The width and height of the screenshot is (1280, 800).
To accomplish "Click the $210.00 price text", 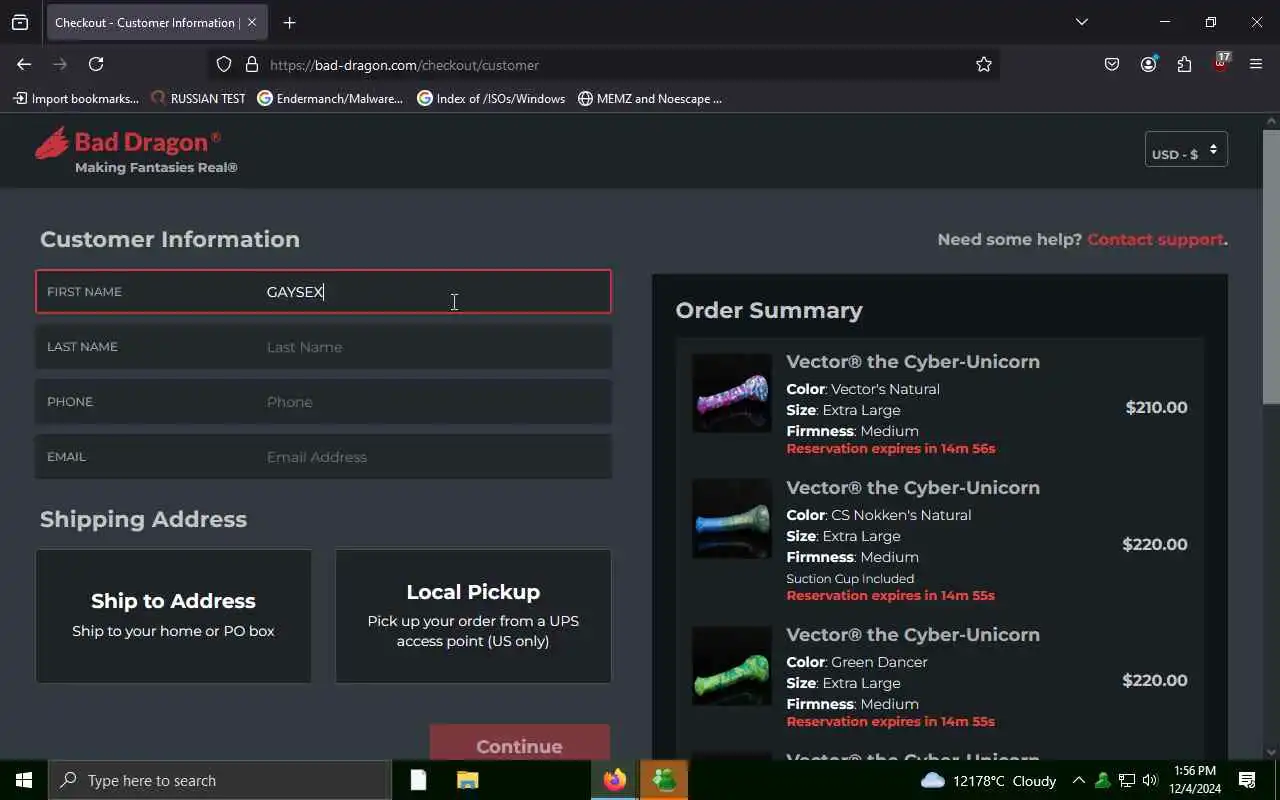I will pos(1156,407).
